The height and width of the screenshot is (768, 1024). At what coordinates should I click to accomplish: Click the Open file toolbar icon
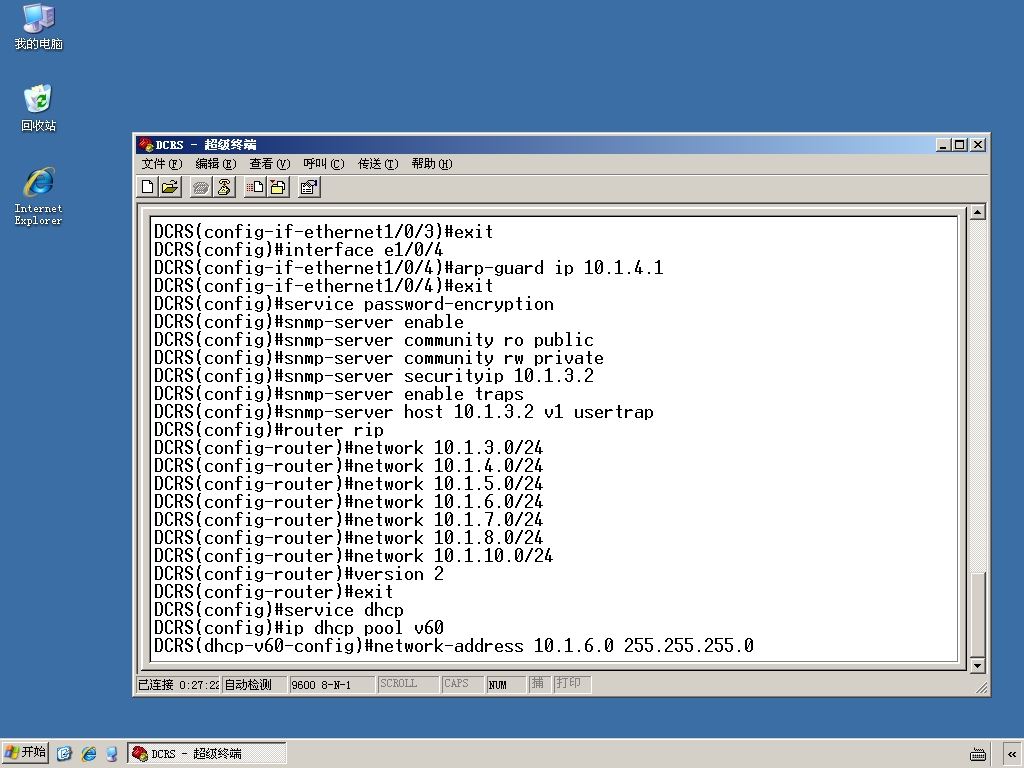pyautogui.click(x=170, y=187)
